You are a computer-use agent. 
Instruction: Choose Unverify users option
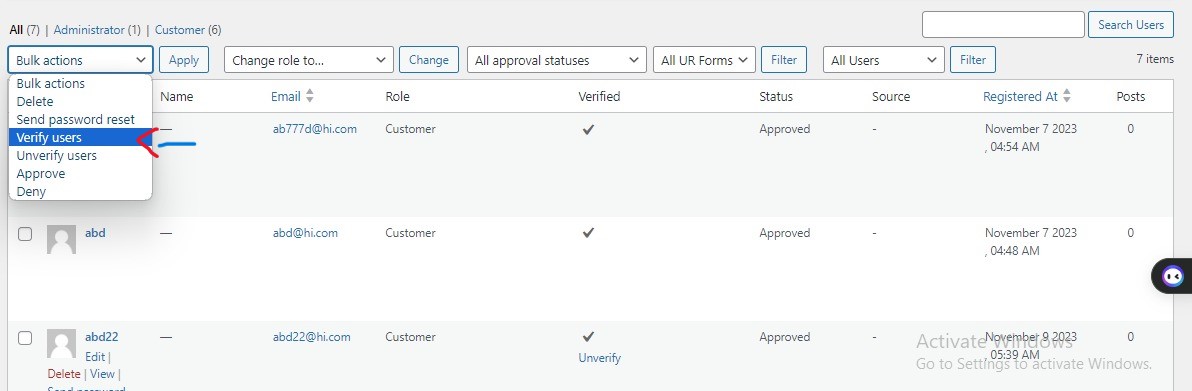[81, 155]
